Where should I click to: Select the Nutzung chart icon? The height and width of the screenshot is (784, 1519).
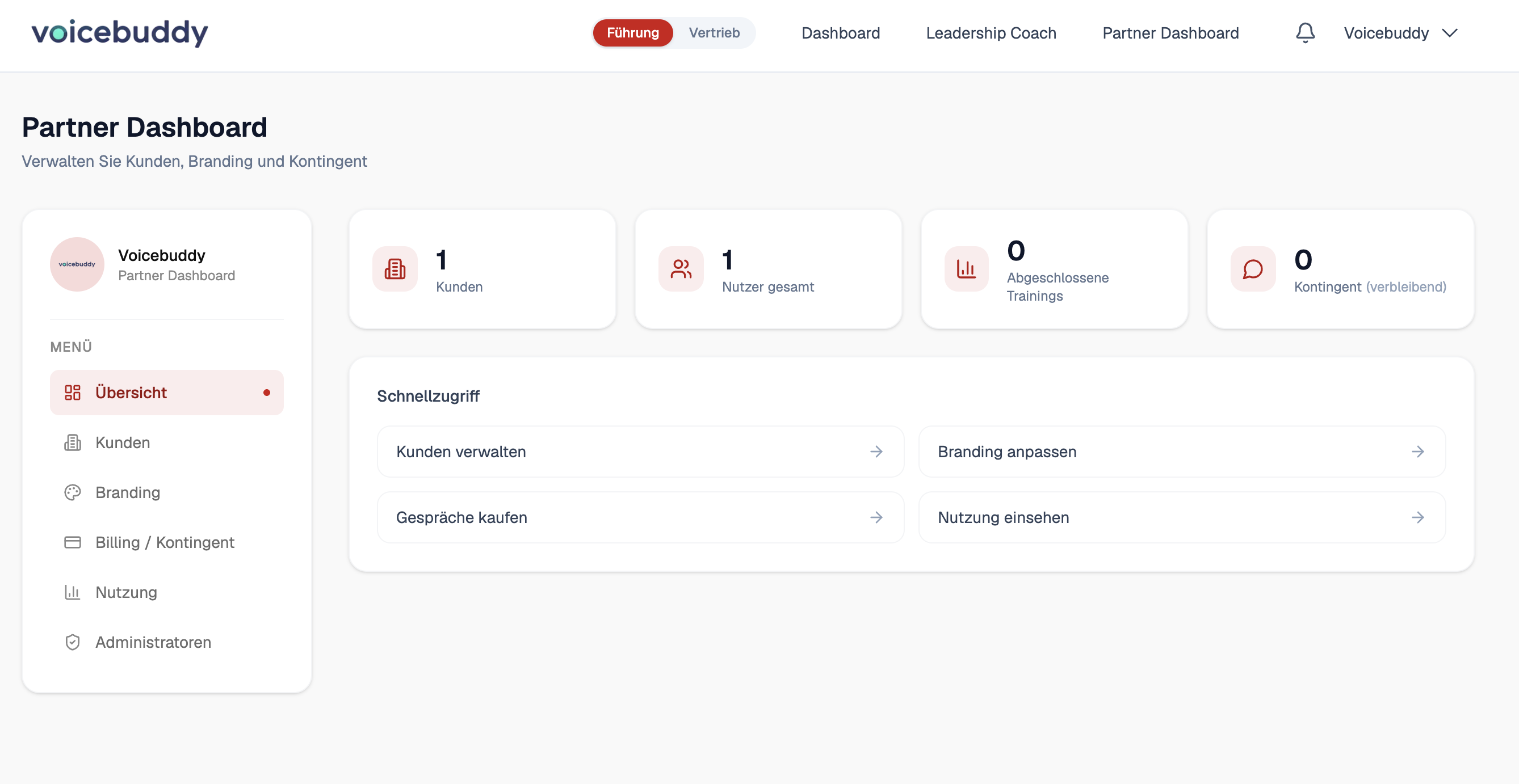[x=72, y=592]
